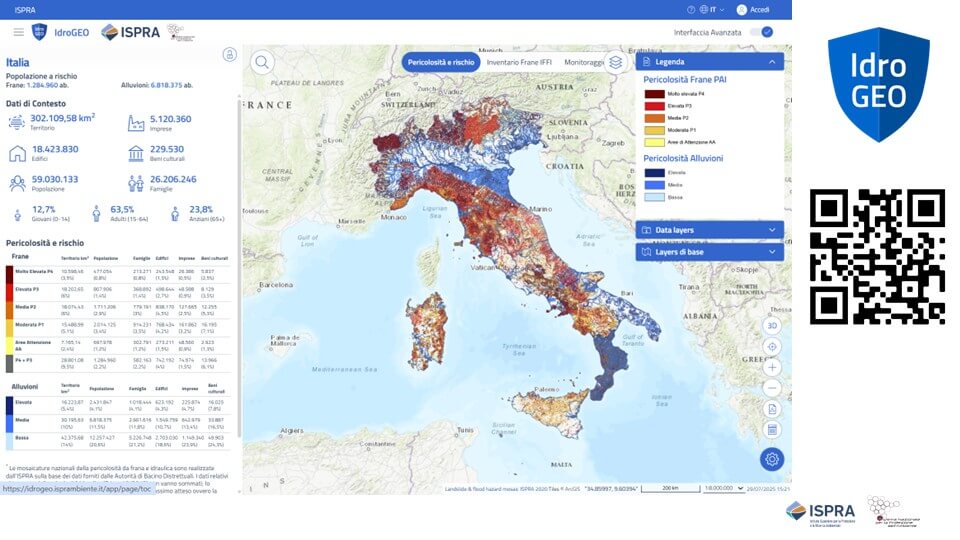The width and height of the screenshot is (960, 540).
Task: Zoom in on the map
Action: [771, 367]
